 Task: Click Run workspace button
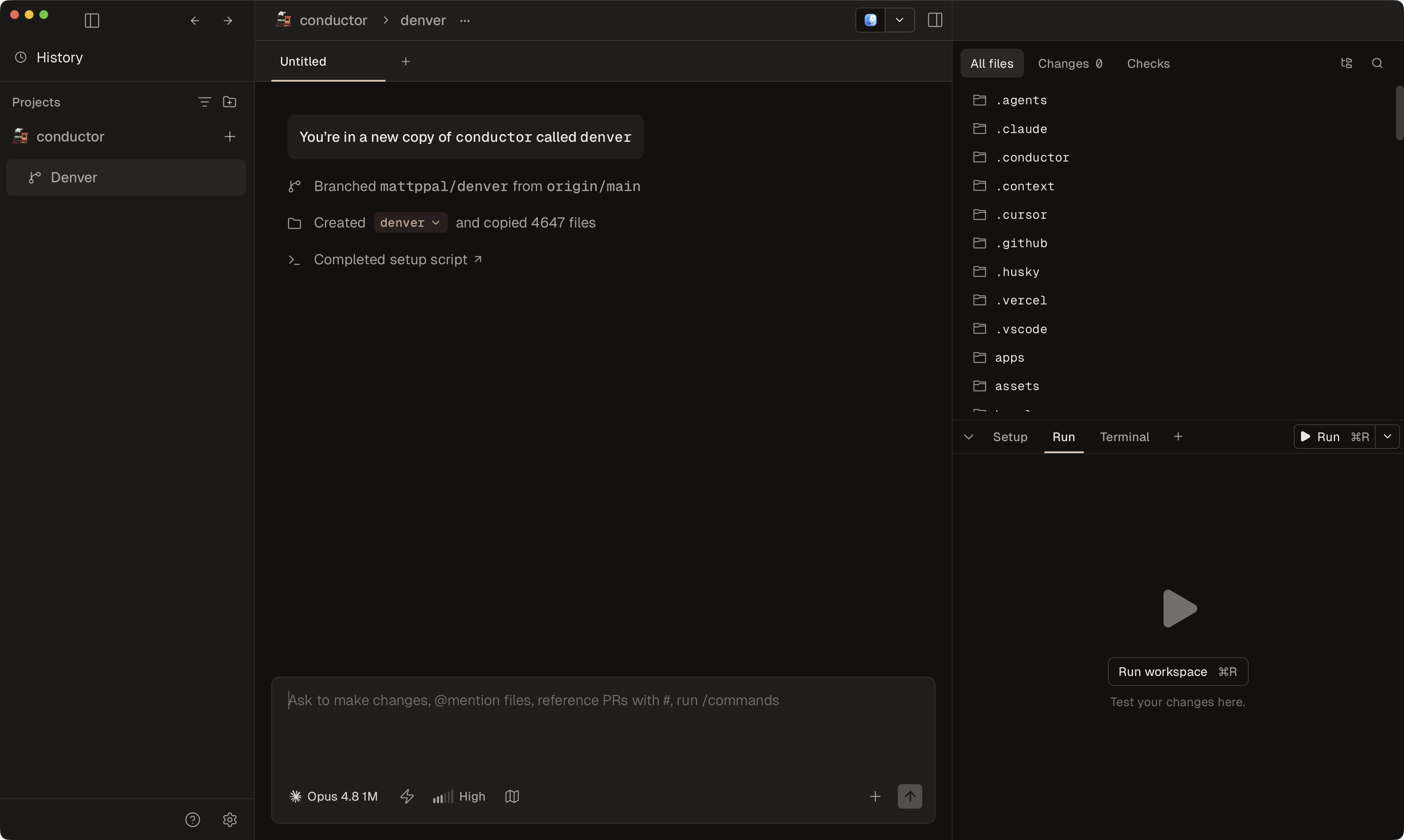click(x=1178, y=671)
